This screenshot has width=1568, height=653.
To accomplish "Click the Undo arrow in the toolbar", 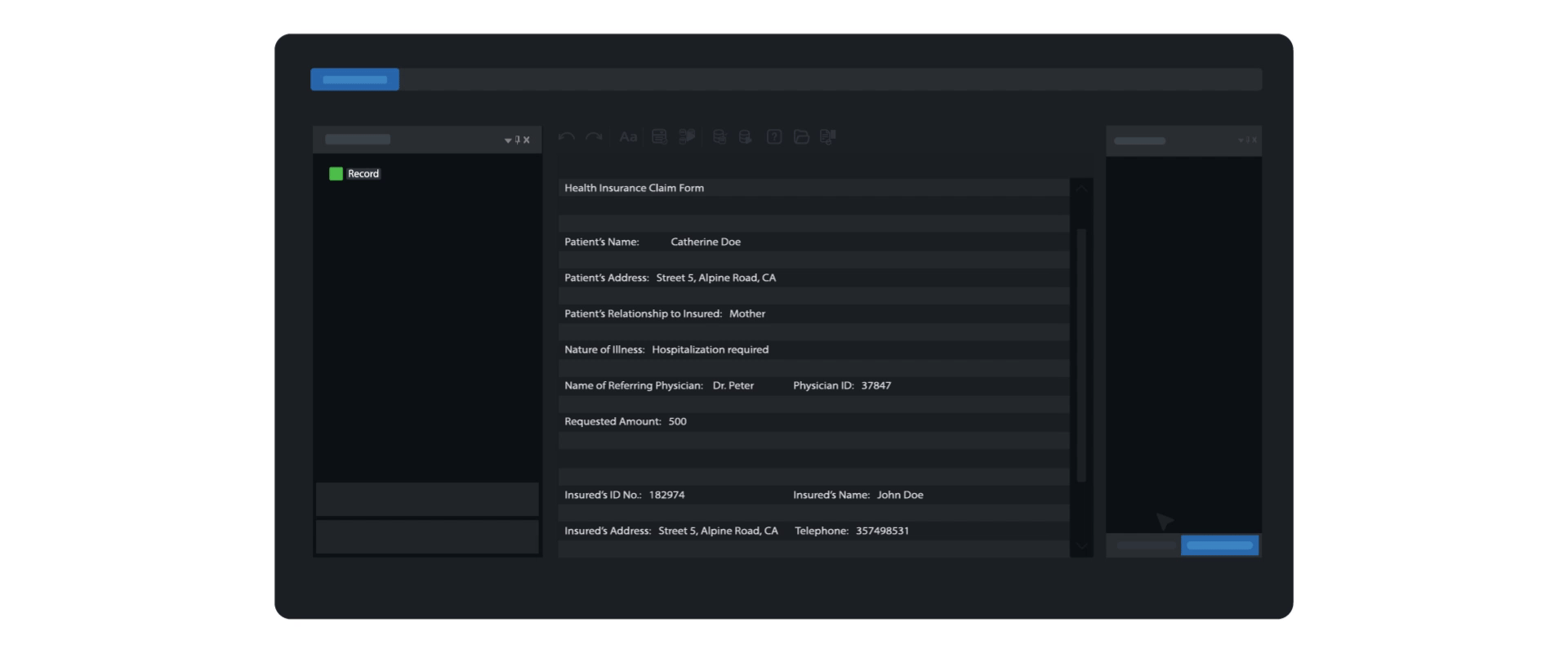I will coord(567,137).
